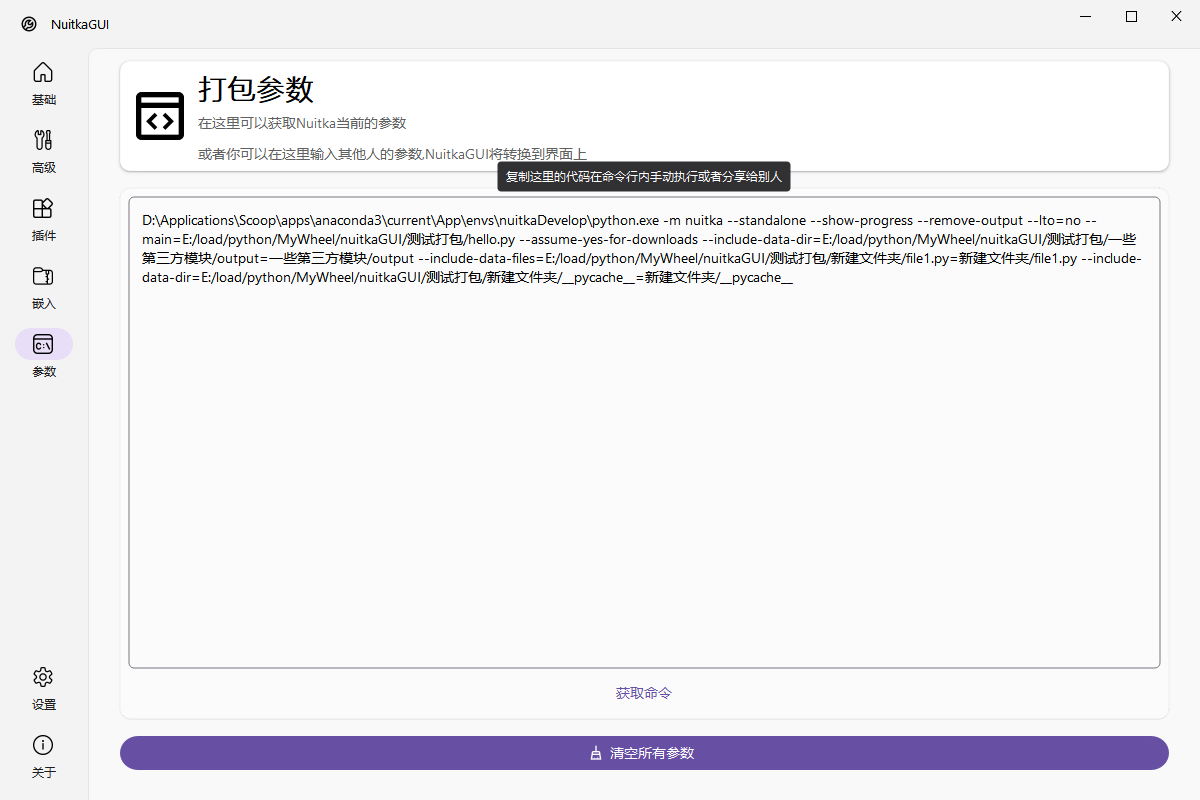Click NuitkaGUI title bar text
Viewport: 1200px width, 800px height.
pos(80,24)
